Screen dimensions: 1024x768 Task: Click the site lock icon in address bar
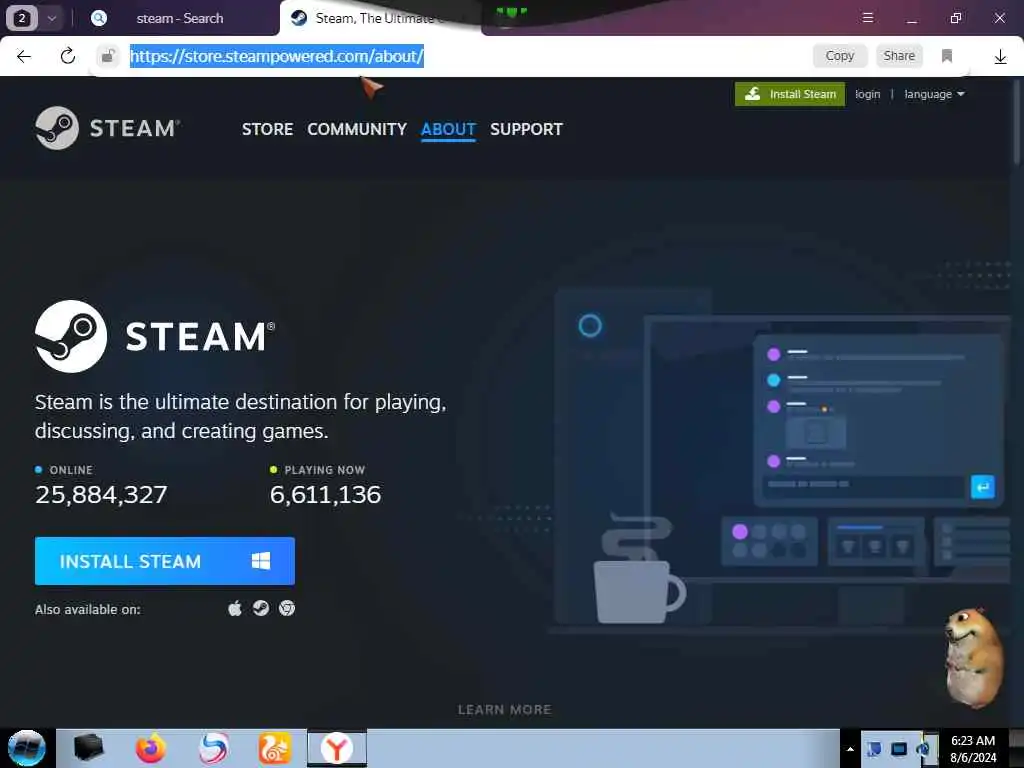point(108,56)
